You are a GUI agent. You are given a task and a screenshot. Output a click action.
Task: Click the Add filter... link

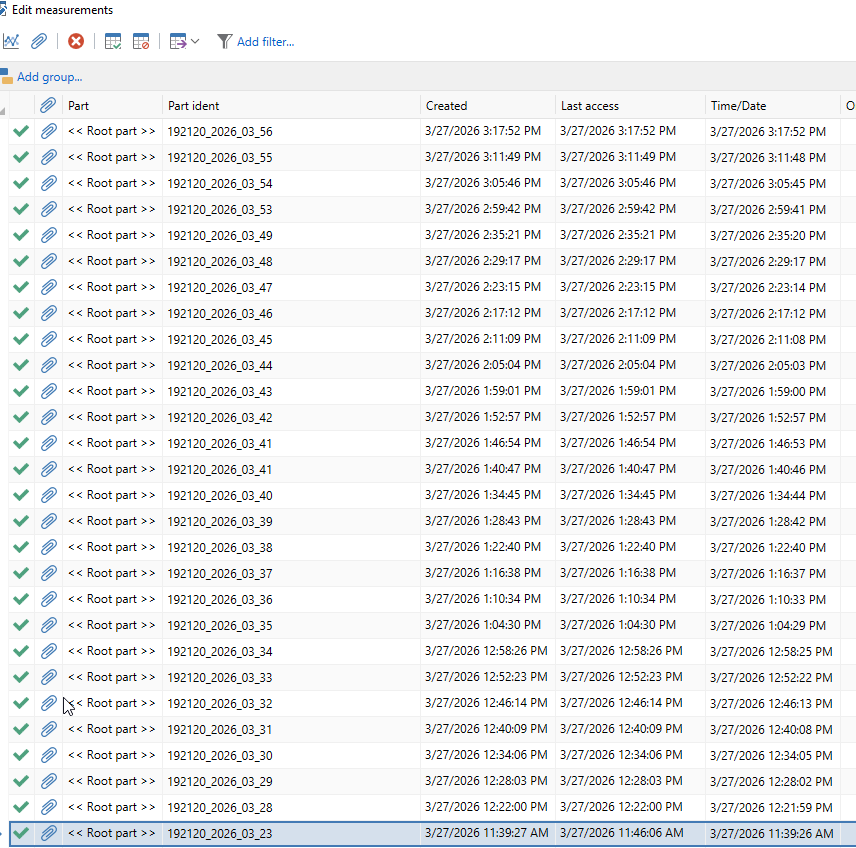(x=265, y=41)
